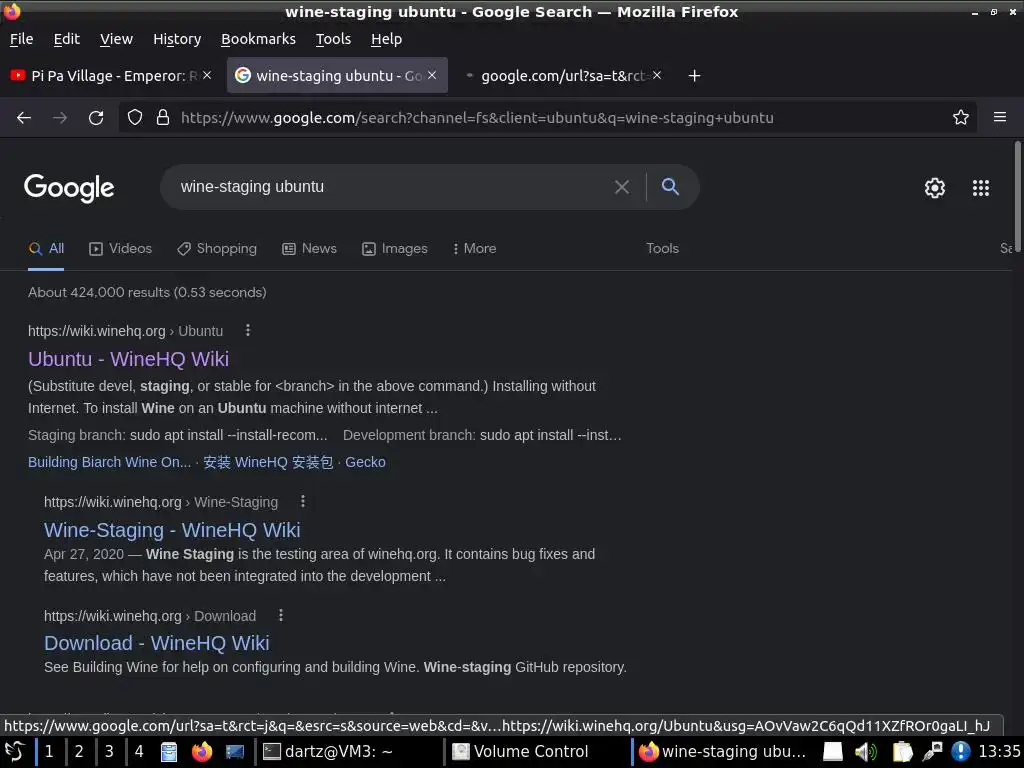Switch to workspace 2
The image size is (1024, 768).
click(x=79, y=752)
